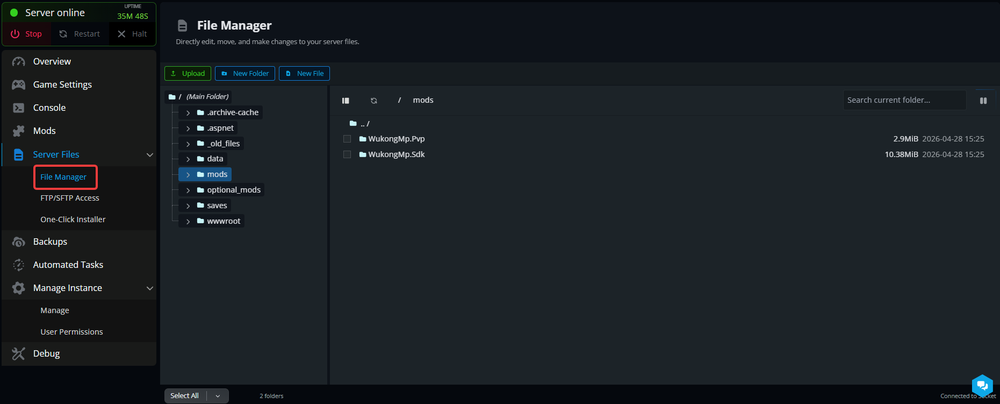Expand the data folder arrow
1000x404 pixels.
(188, 159)
